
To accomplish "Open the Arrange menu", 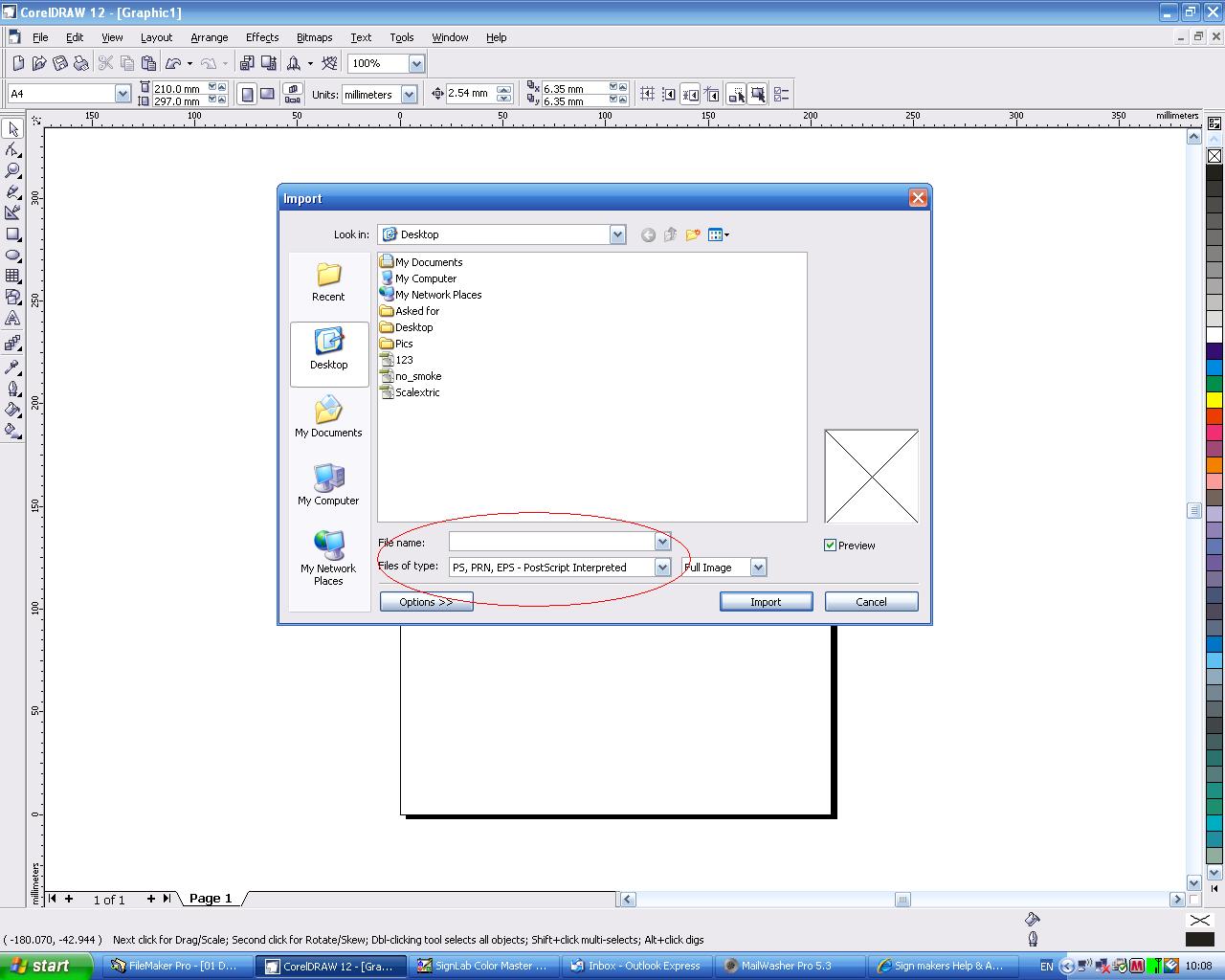I will pos(209,37).
